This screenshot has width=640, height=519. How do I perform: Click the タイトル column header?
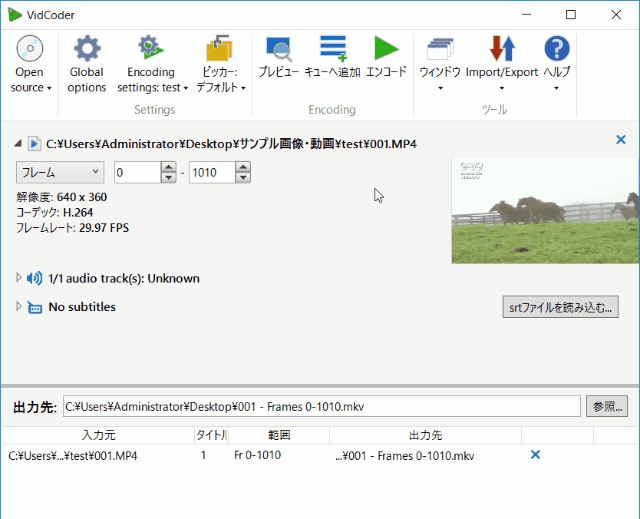211,435
